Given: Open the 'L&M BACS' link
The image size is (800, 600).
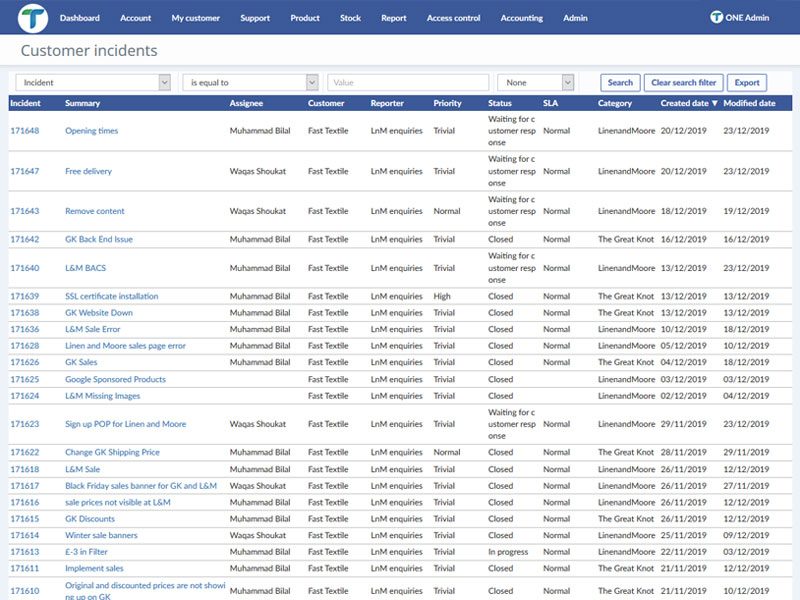Looking at the screenshot, I should point(86,268).
